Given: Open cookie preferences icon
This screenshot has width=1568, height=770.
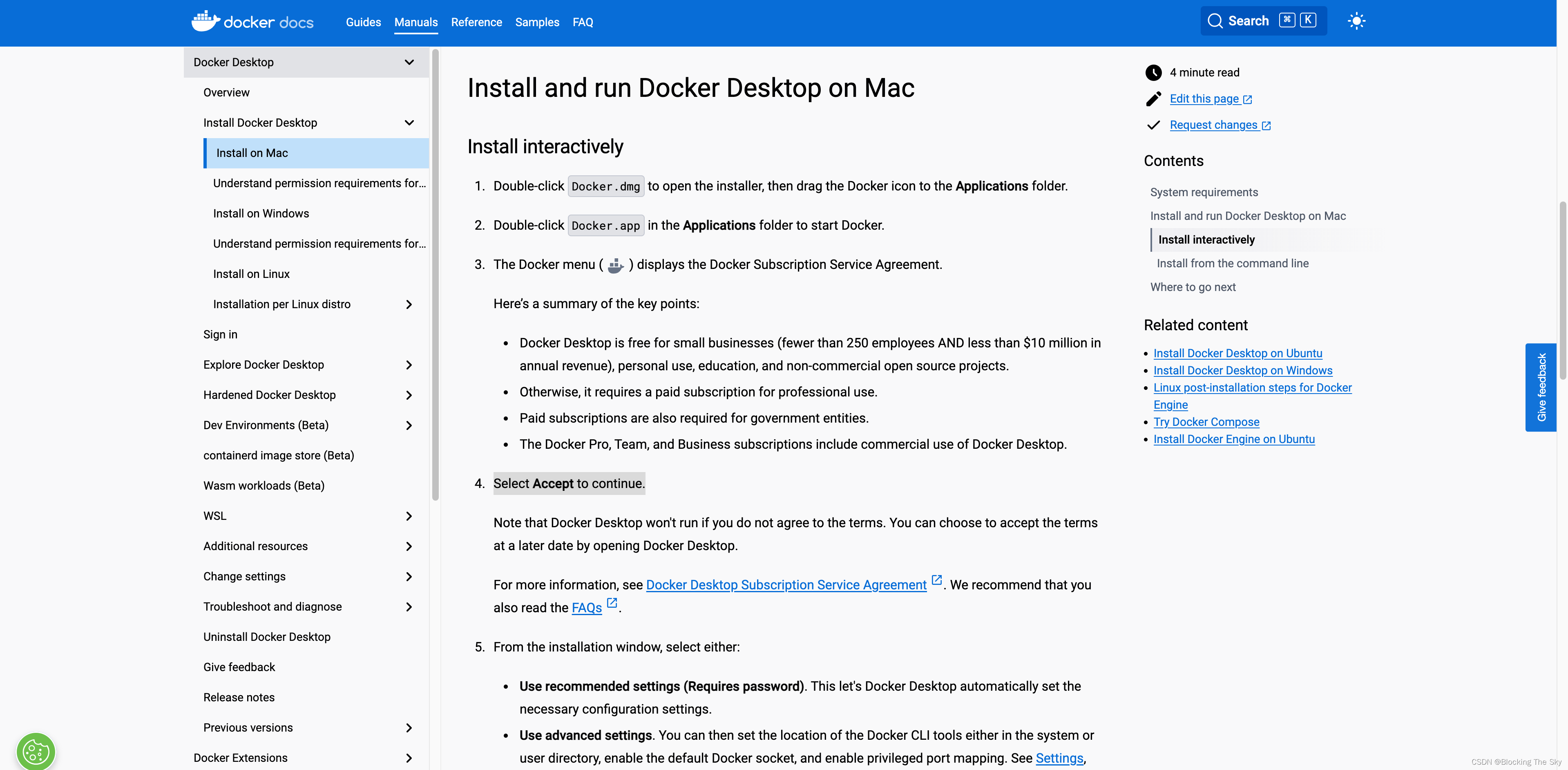Looking at the screenshot, I should coord(36,752).
